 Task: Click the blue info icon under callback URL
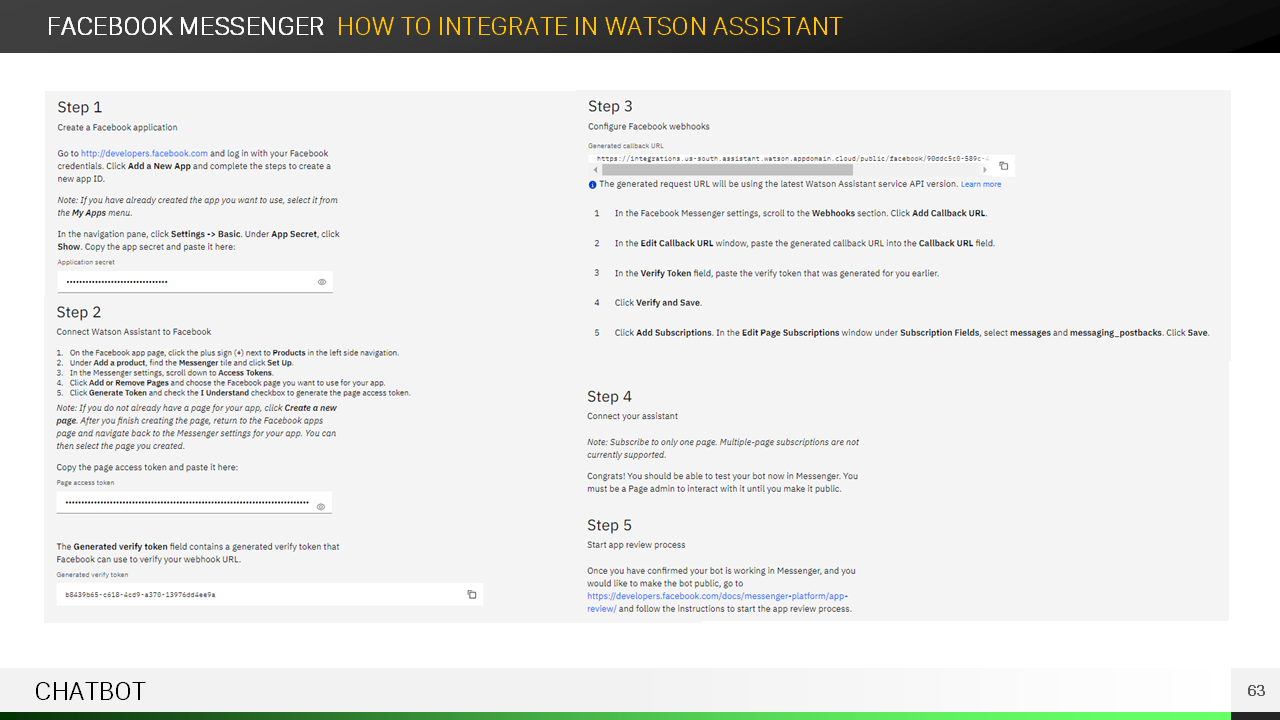tap(592, 185)
